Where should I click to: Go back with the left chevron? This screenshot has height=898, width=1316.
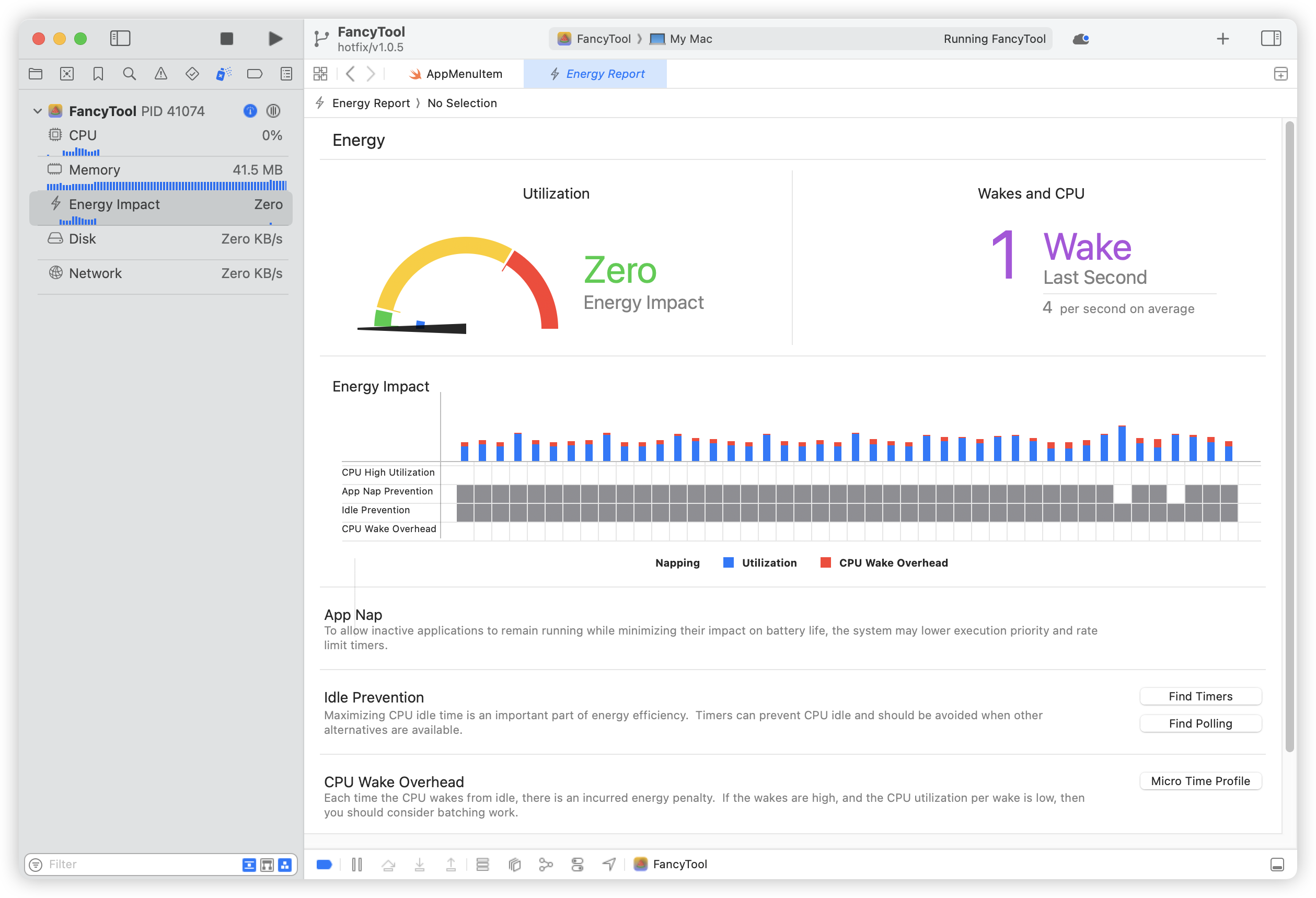pos(351,74)
